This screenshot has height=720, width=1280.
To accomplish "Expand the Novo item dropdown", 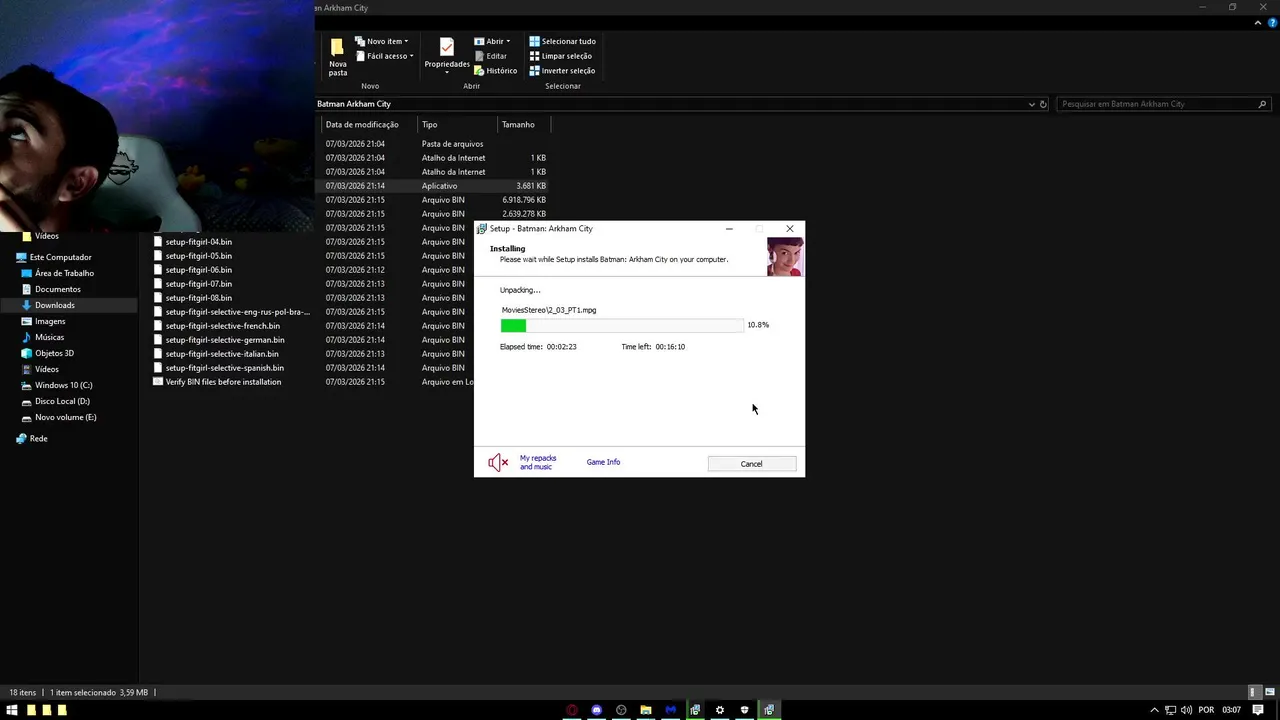I will click(x=406, y=42).
